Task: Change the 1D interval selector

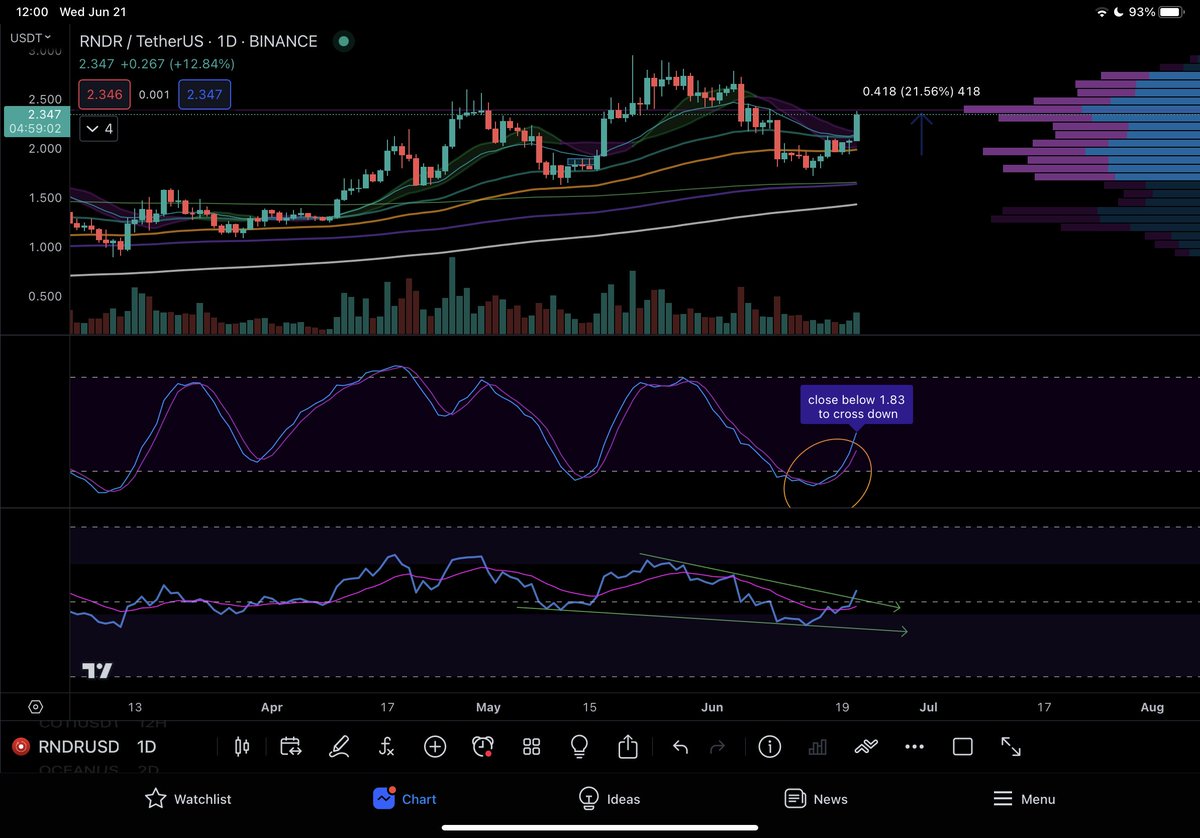Action: (x=146, y=746)
